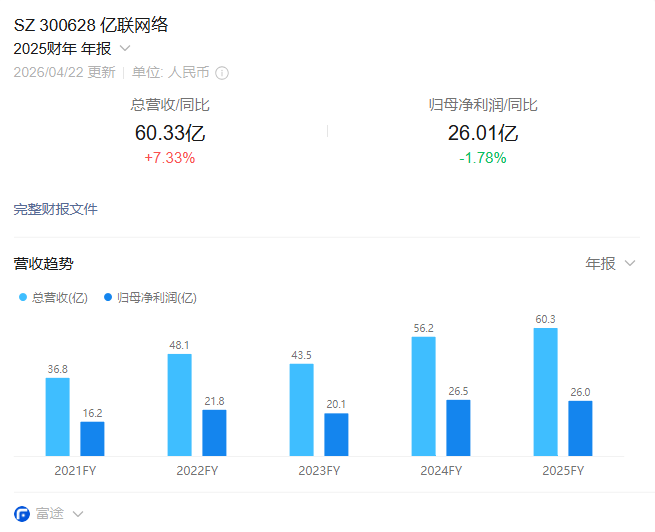
Task: Click the 2021FY revenue bar 36.8
Action: point(58,417)
